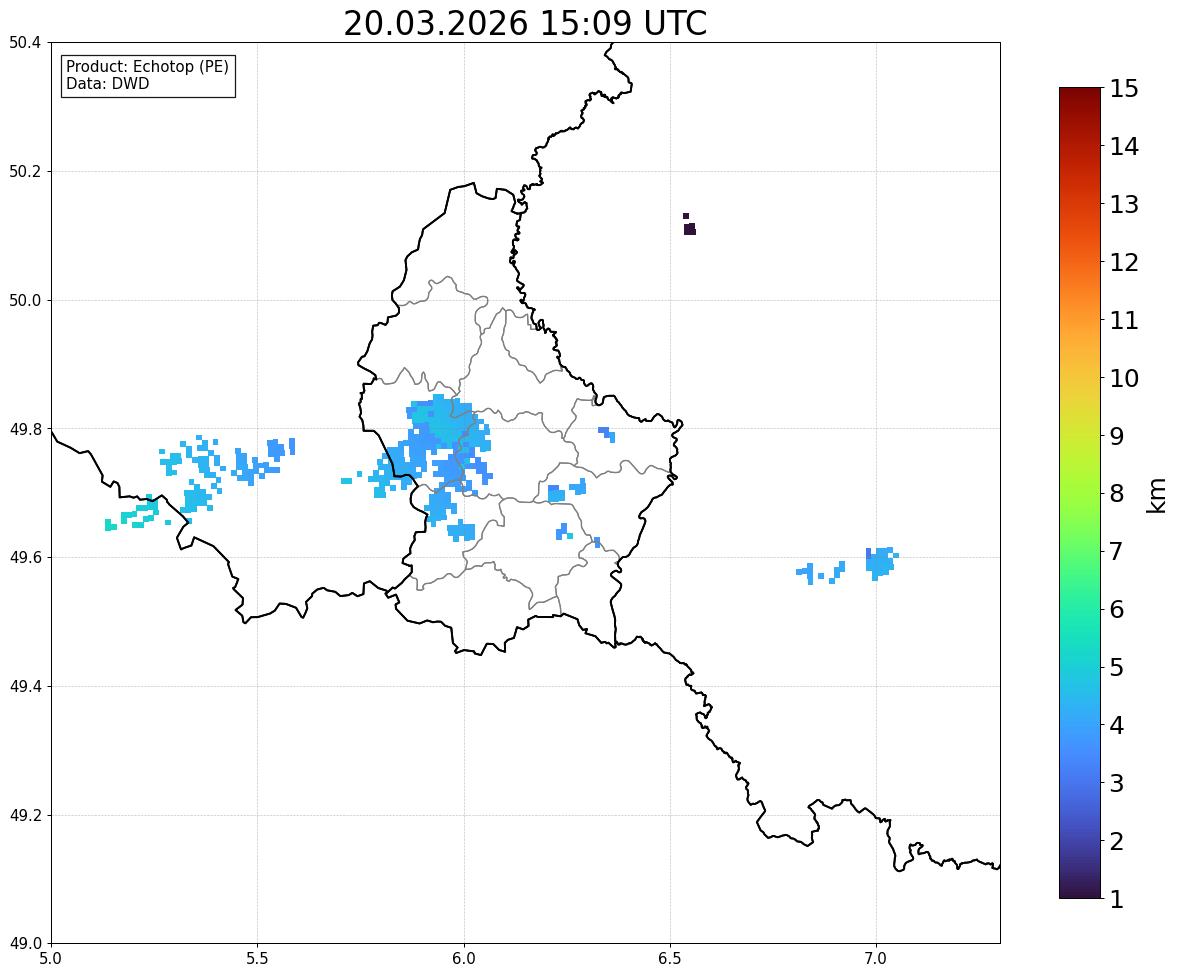Click y-axis latitude label 49.6
Image resolution: width=1178 pixels, height=976 pixels.
[x=25, y=557]
